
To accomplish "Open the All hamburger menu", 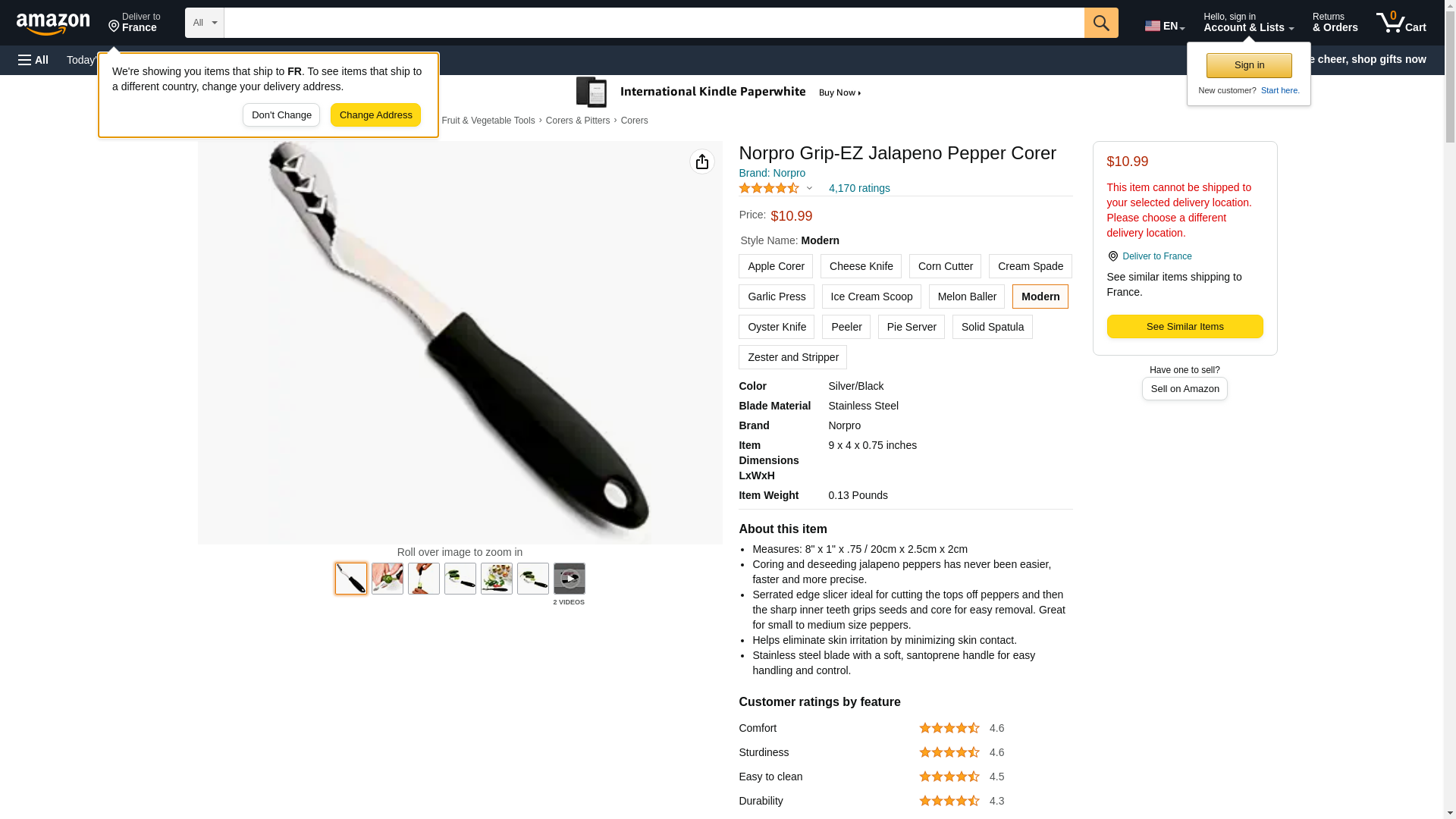I will (33, 60).
